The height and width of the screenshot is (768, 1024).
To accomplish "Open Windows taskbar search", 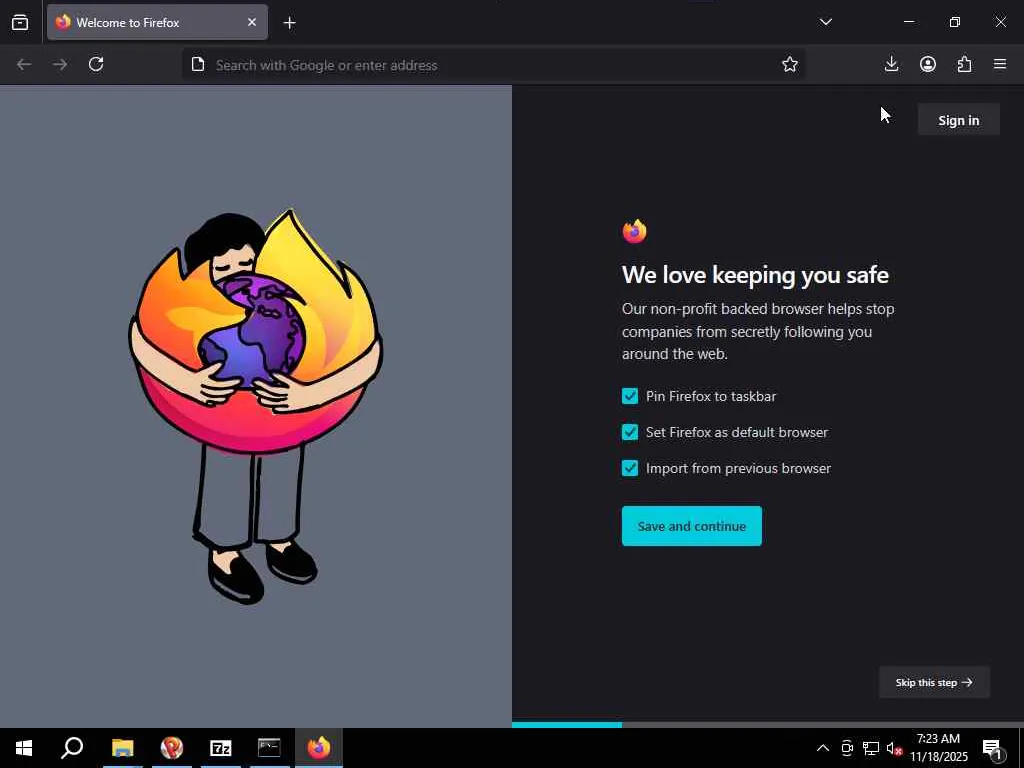I will [x=72, y=748].
